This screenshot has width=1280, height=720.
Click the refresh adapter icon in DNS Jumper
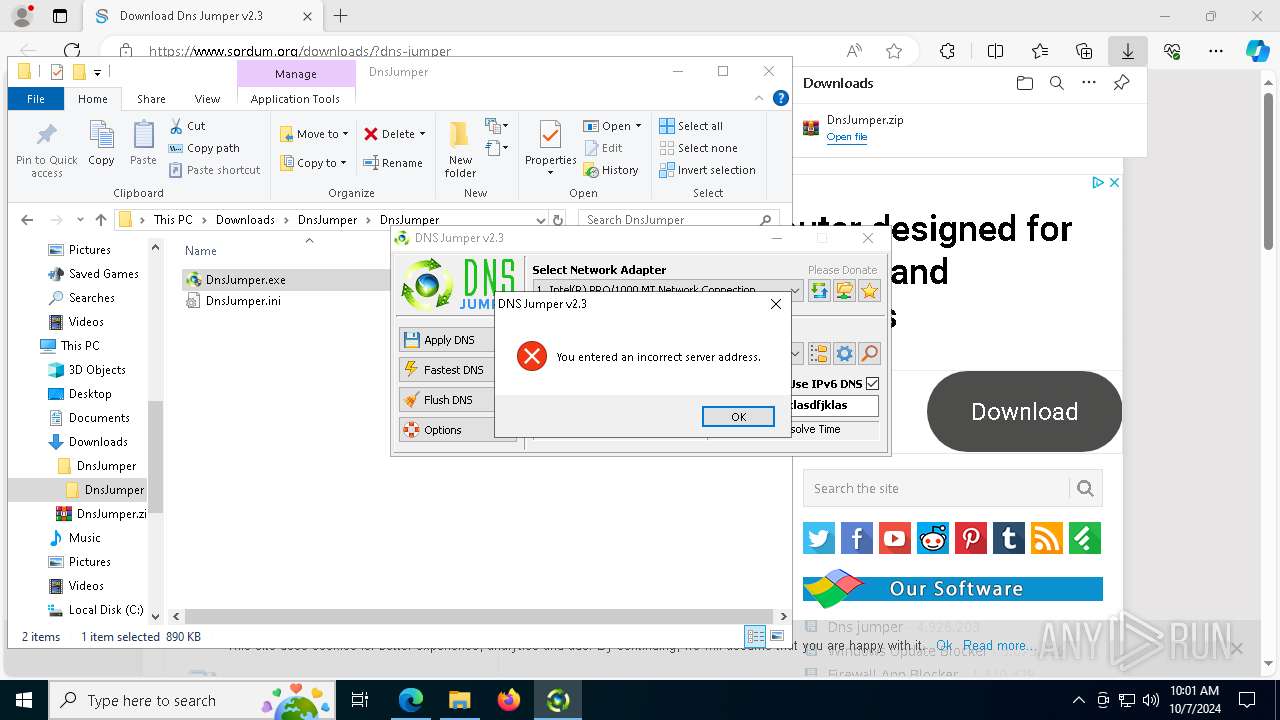click(x=819, y=290)
